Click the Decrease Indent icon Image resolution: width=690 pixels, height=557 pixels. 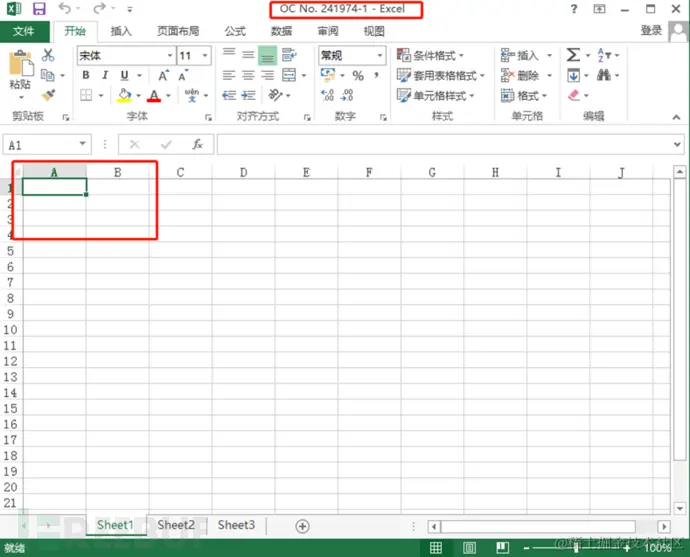pos(229,95)
